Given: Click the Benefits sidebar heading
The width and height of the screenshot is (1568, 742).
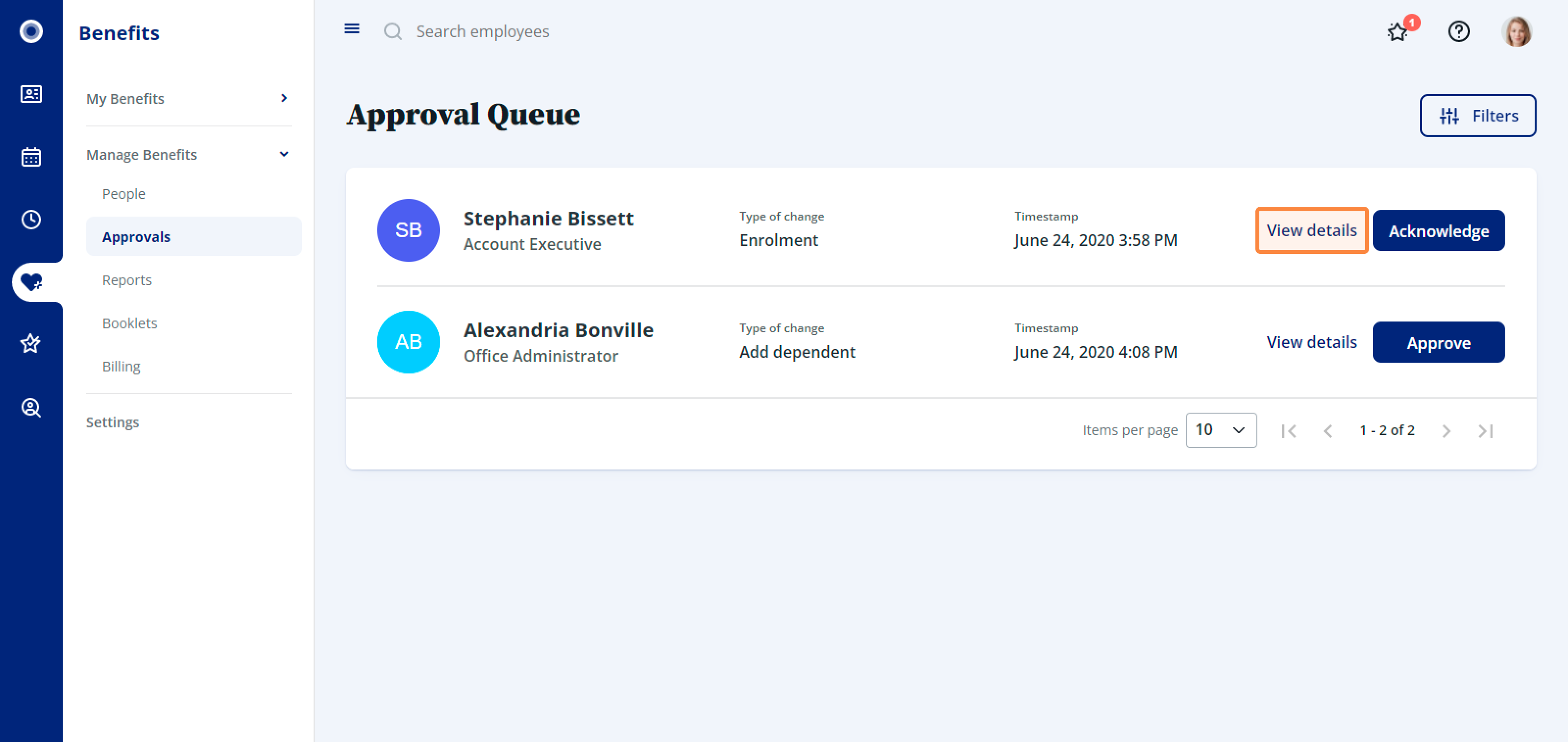Looking at the screenshot, I should [119, 33].
